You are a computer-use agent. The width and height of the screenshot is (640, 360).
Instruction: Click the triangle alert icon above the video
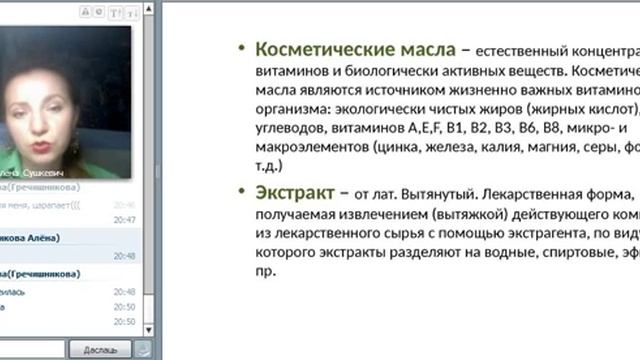(85, 12)
